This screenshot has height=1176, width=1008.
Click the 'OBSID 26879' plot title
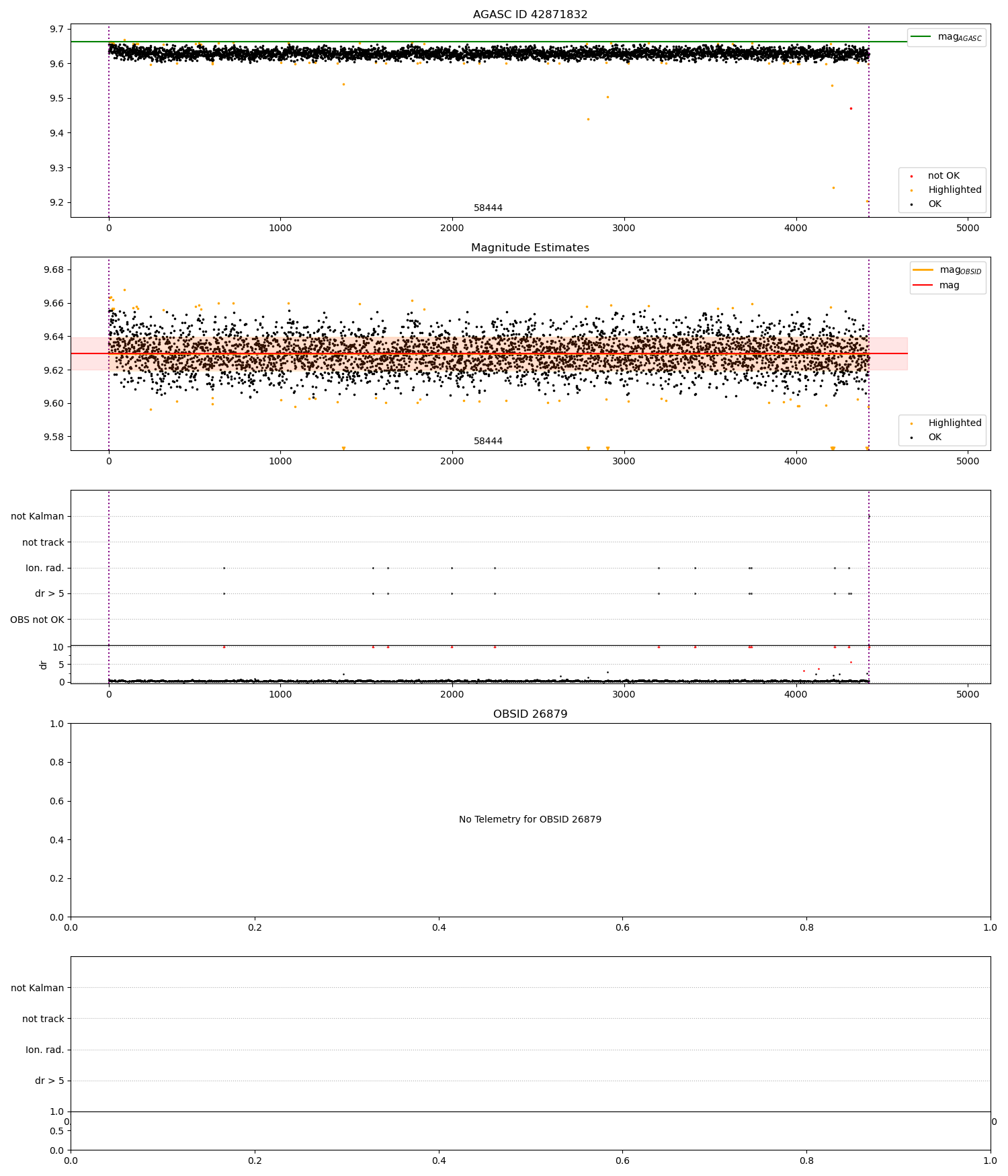click(530, 714)
